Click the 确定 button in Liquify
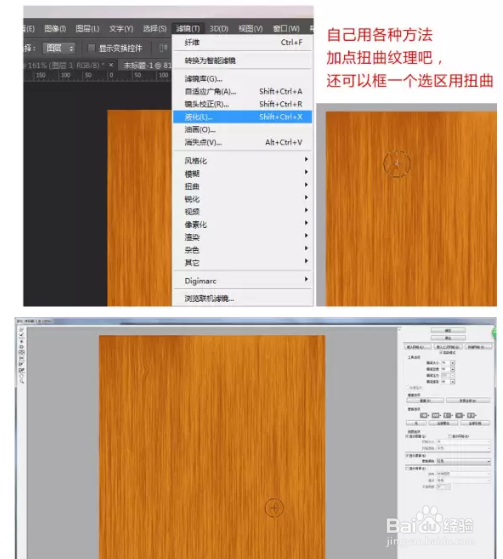This screenshot has height=559, width=503. pyautogui.click(x=448, y=330)
